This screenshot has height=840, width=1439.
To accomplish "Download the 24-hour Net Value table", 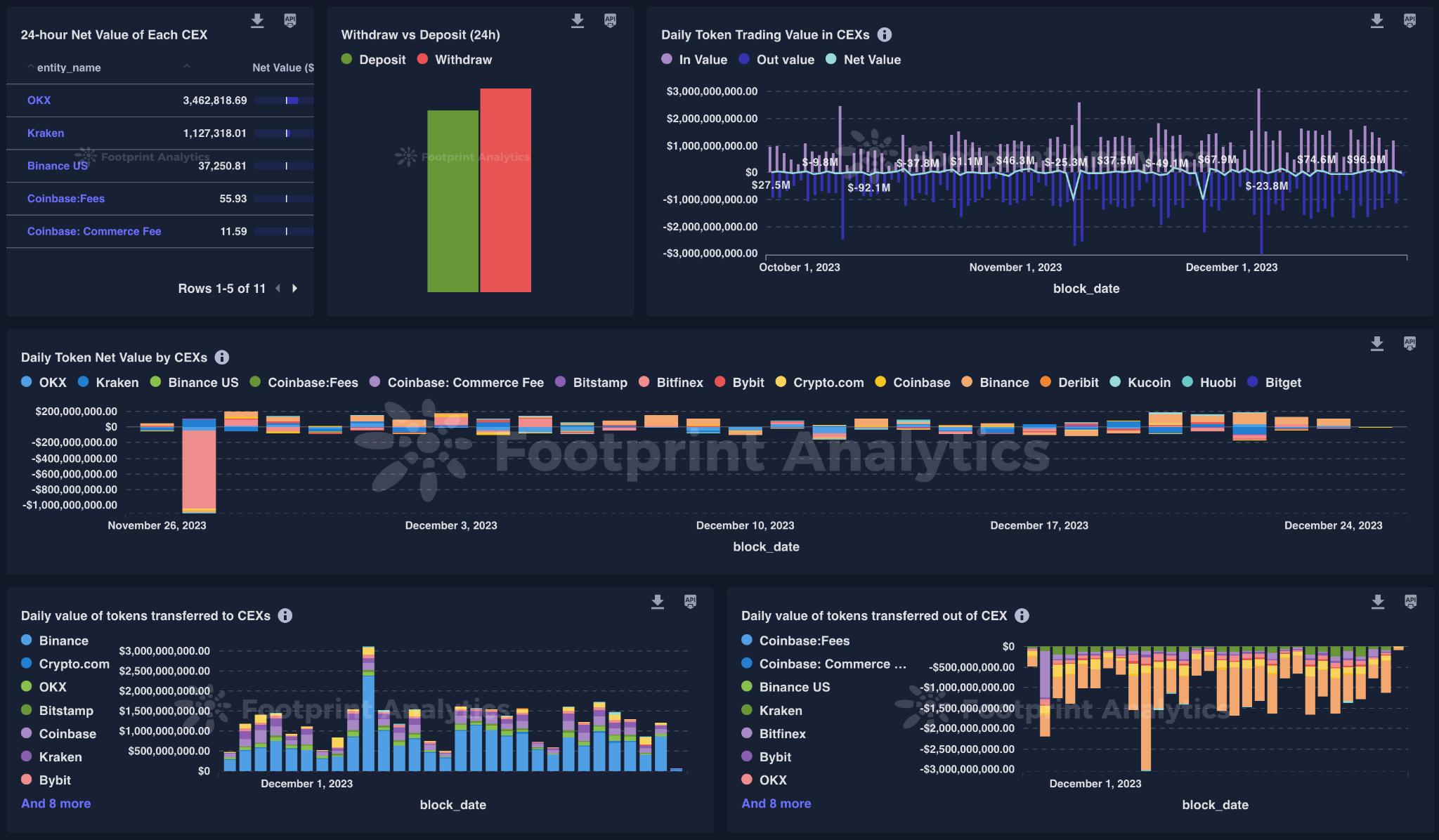I will [257, 21].
